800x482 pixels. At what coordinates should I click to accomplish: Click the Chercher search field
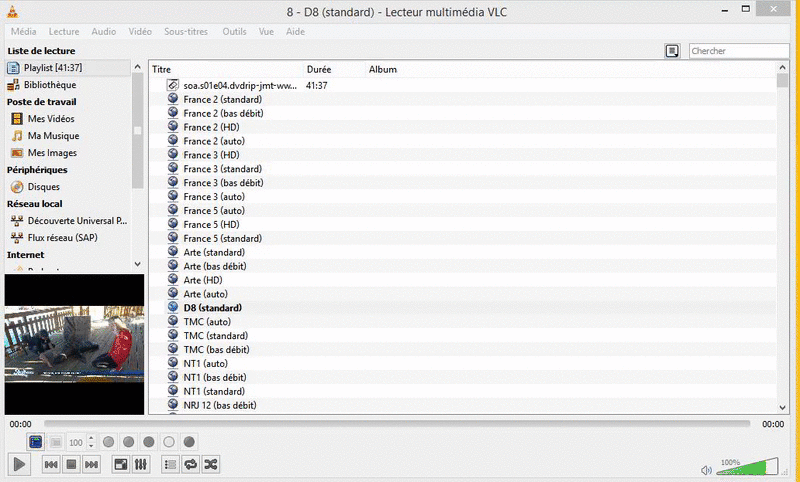[739, 50]
